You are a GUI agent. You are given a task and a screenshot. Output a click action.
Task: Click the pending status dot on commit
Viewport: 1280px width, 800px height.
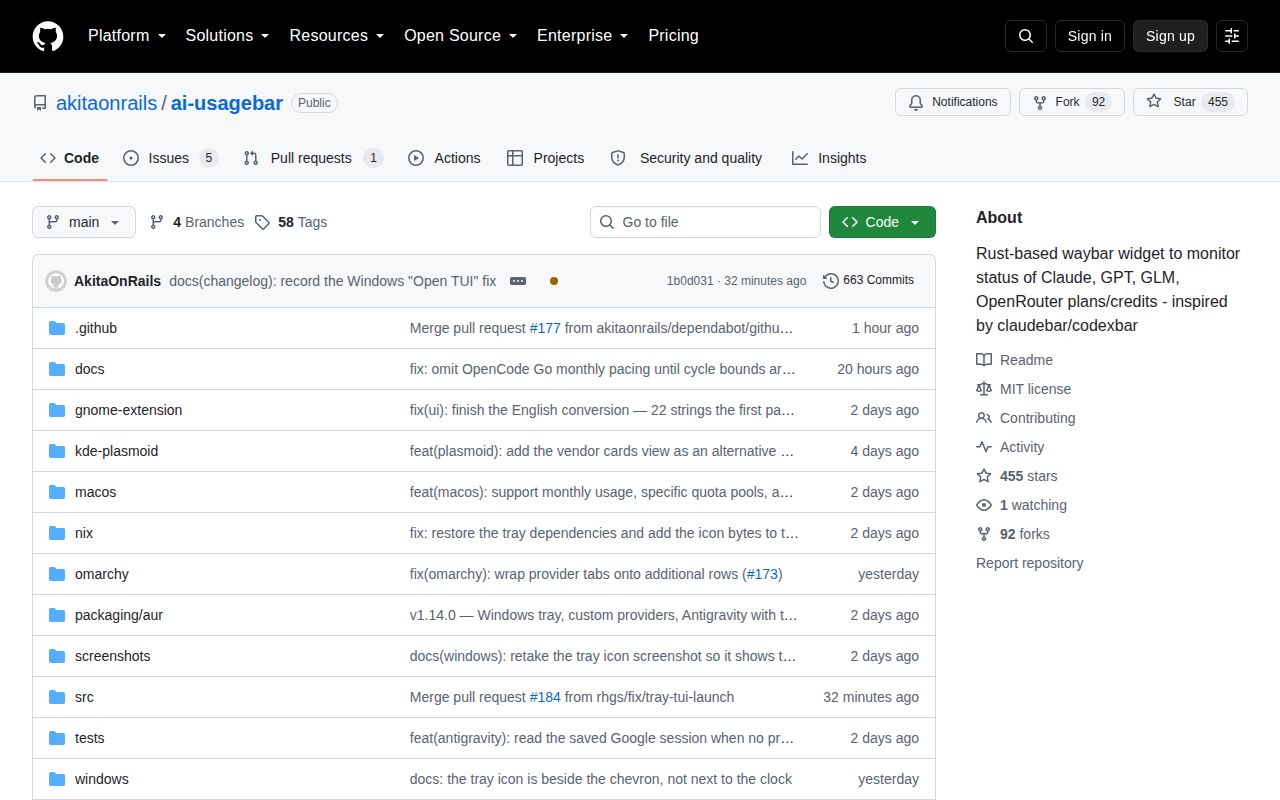pyautogui.click(x=554, y=281)
